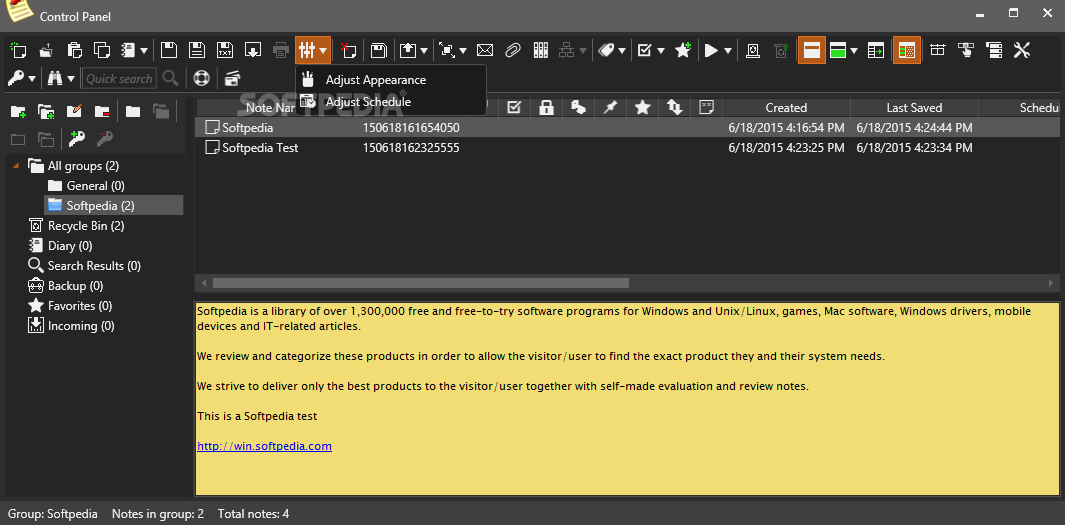Toggle the orange-highlighted preview pane button
Image resolution: width=1065 pixels, height=525 pixels.
pyautogui.click(x=812, y=50)
